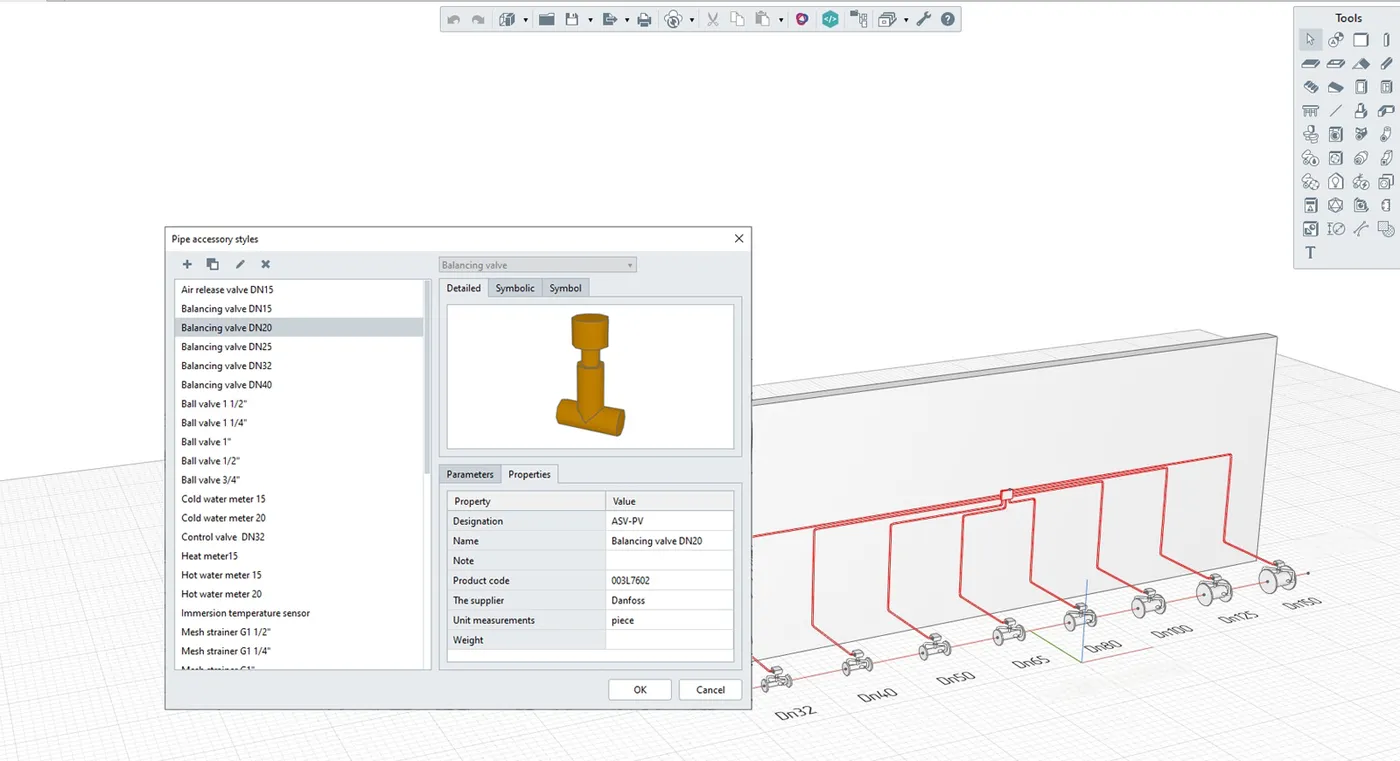Click the help question mark icon
1400x761 pixels.
coord(948,19)
